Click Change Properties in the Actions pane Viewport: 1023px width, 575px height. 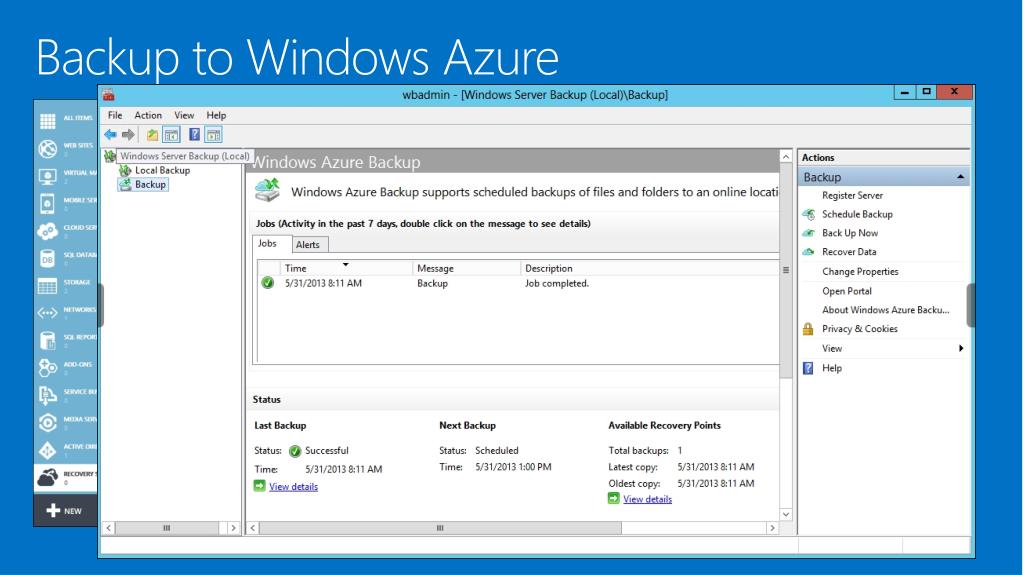[x=860, y=272]
